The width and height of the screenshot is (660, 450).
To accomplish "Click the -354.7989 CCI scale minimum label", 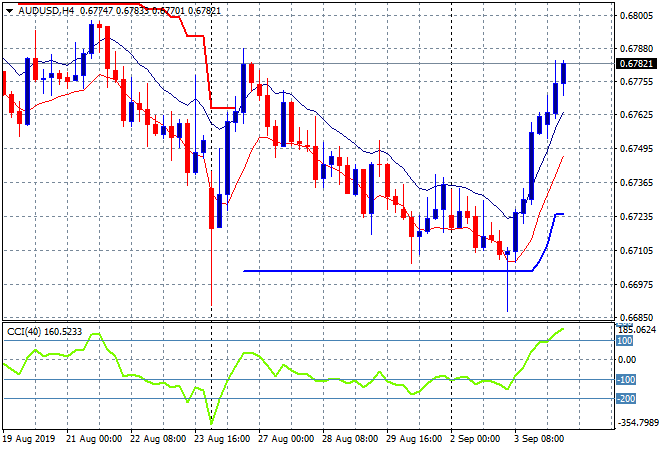I will 636,423.
